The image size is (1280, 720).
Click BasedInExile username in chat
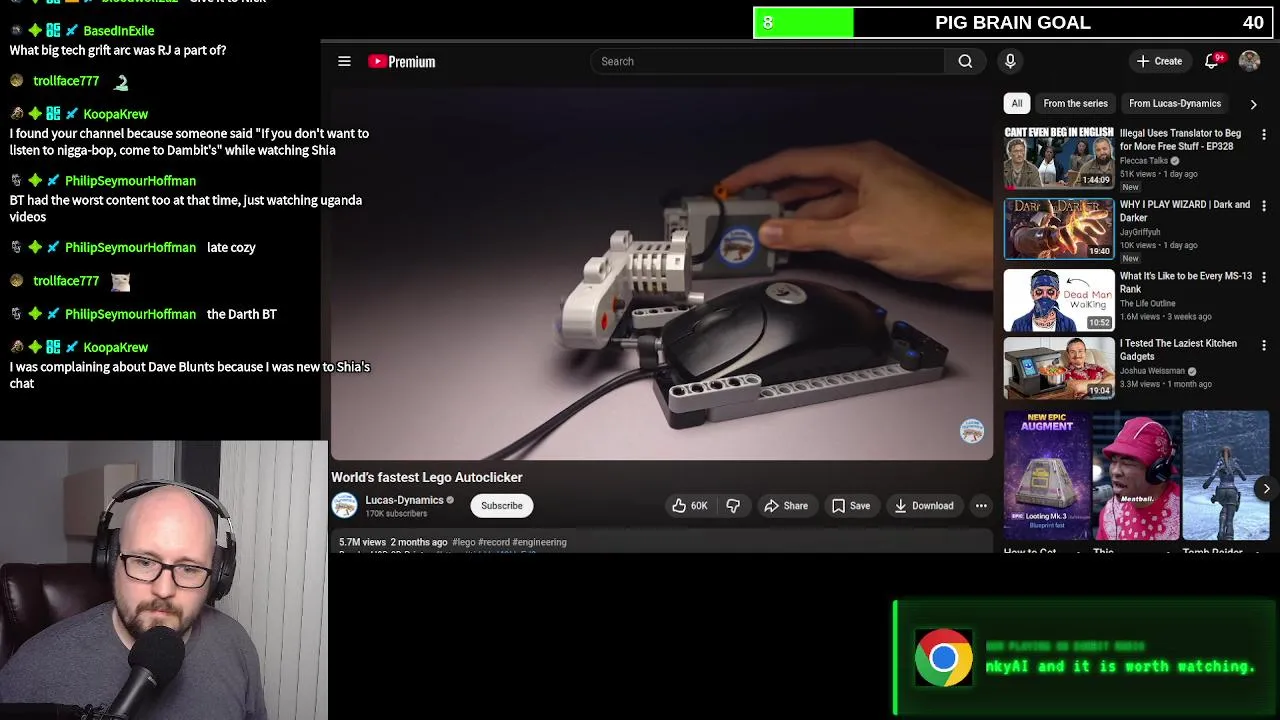(118, 31)
